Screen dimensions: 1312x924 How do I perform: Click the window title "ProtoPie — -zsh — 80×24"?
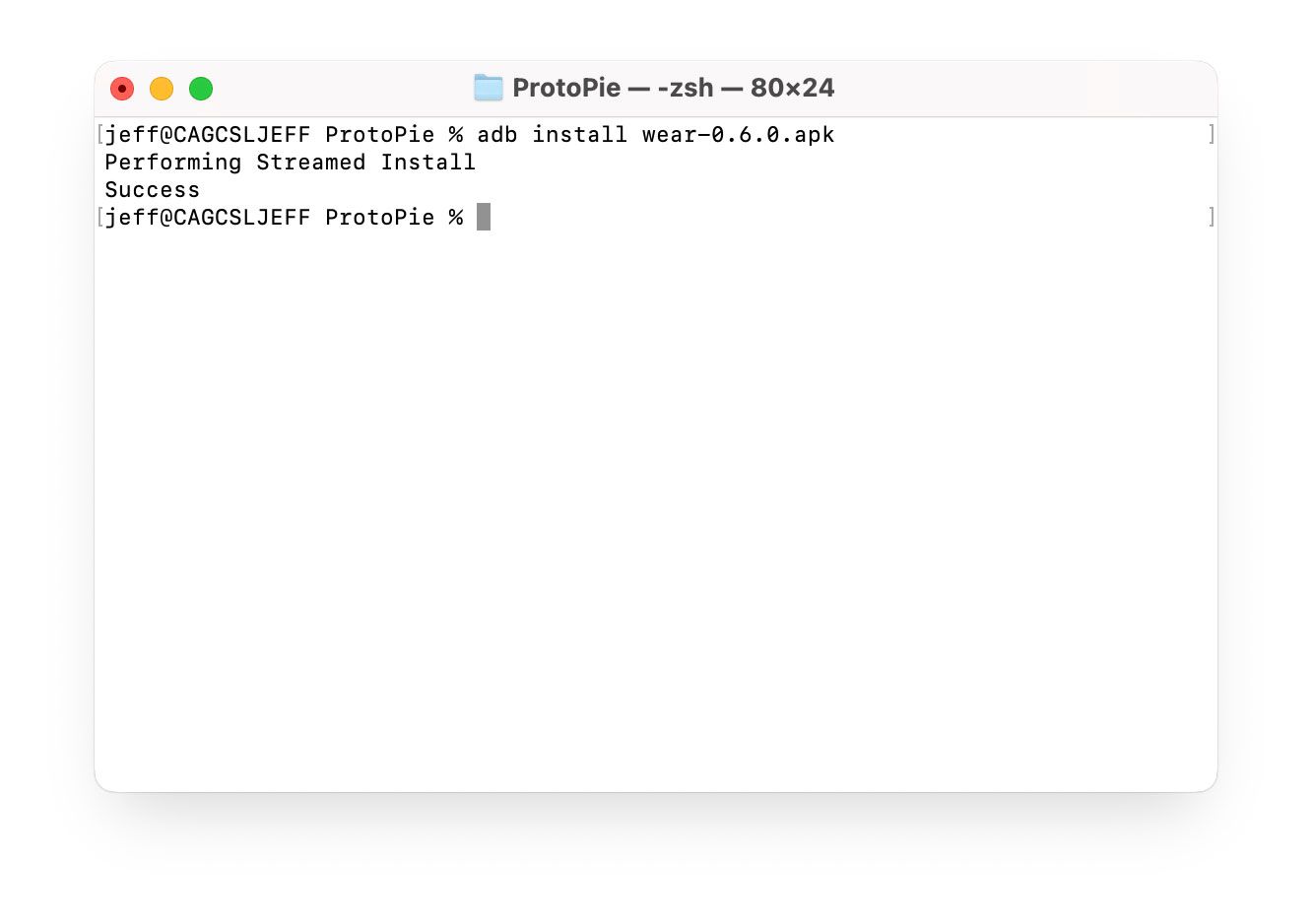(x=673, y=88)
